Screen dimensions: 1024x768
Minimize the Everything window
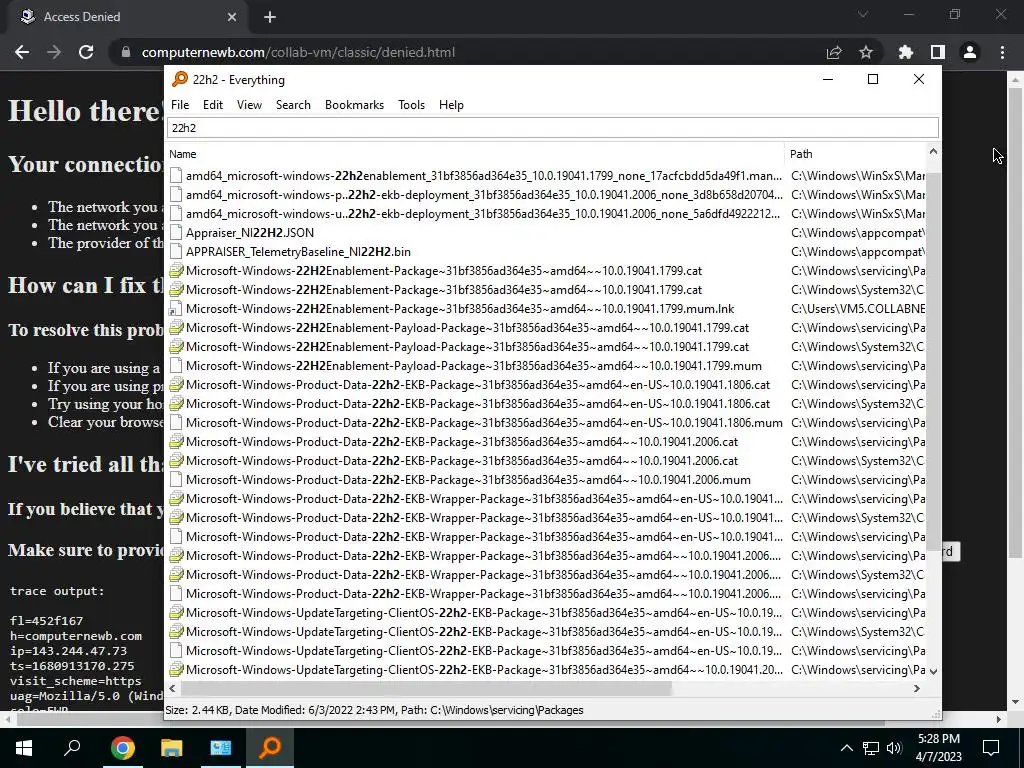click(x=828, y=80)
